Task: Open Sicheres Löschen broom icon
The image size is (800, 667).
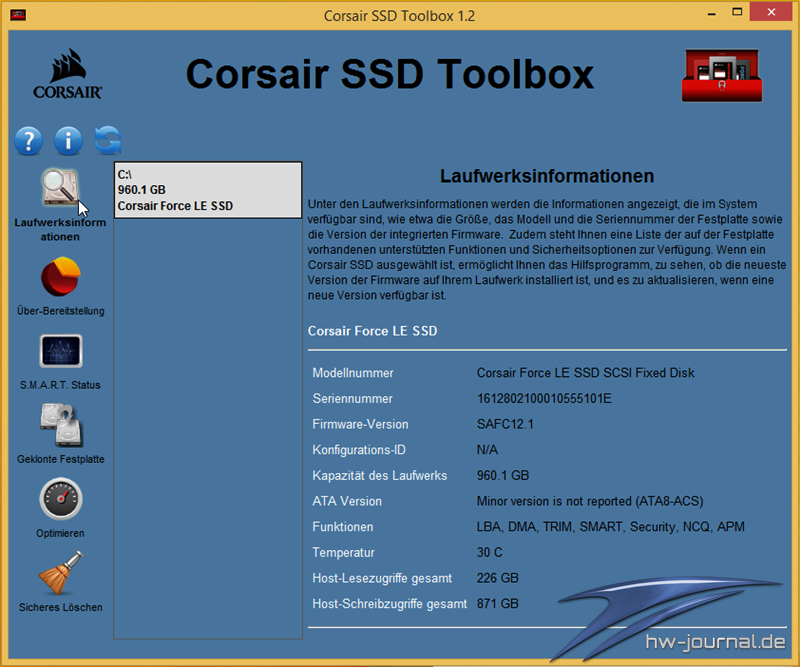Action: [61, 573]
